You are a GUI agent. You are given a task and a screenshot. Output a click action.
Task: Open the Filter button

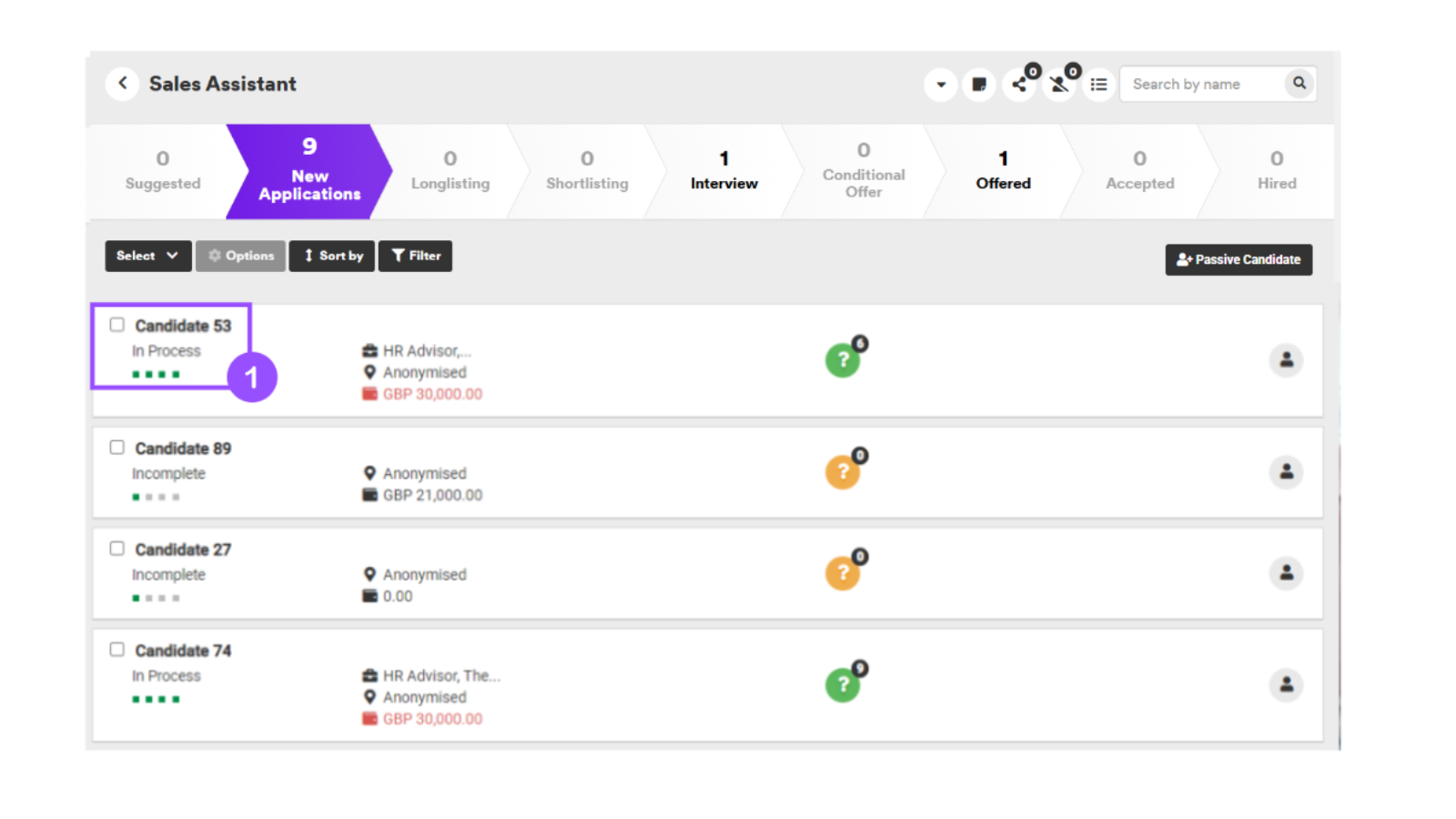point(416,257)
